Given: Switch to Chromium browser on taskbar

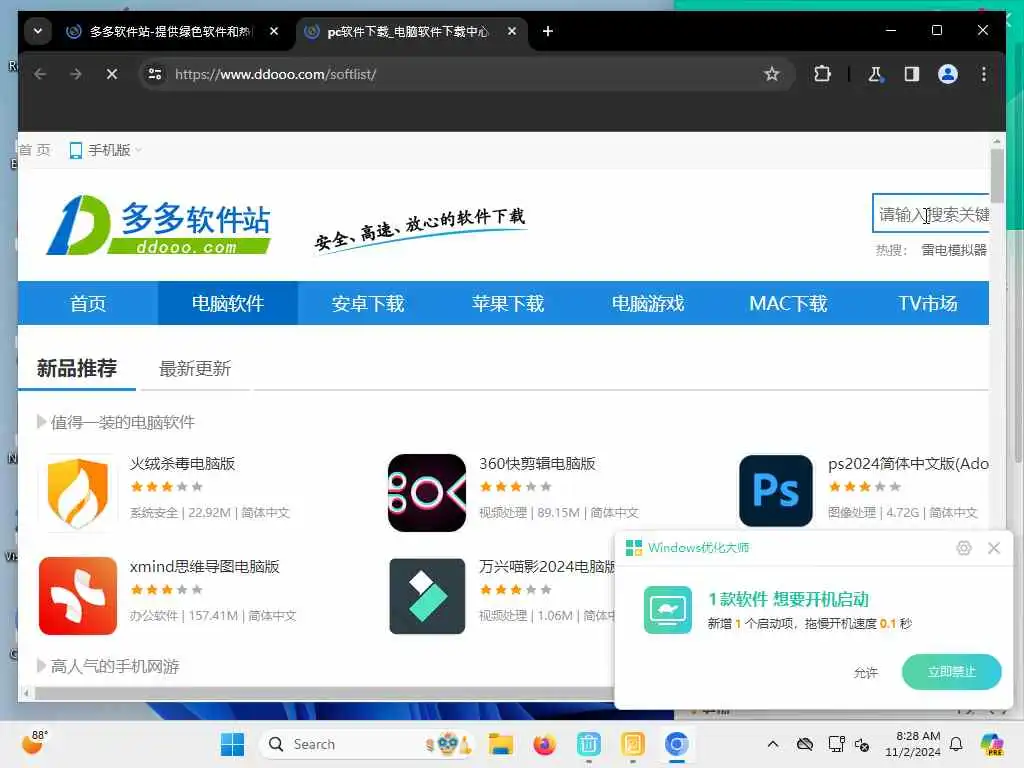Looking at the screenshot, I should point(677,744).
